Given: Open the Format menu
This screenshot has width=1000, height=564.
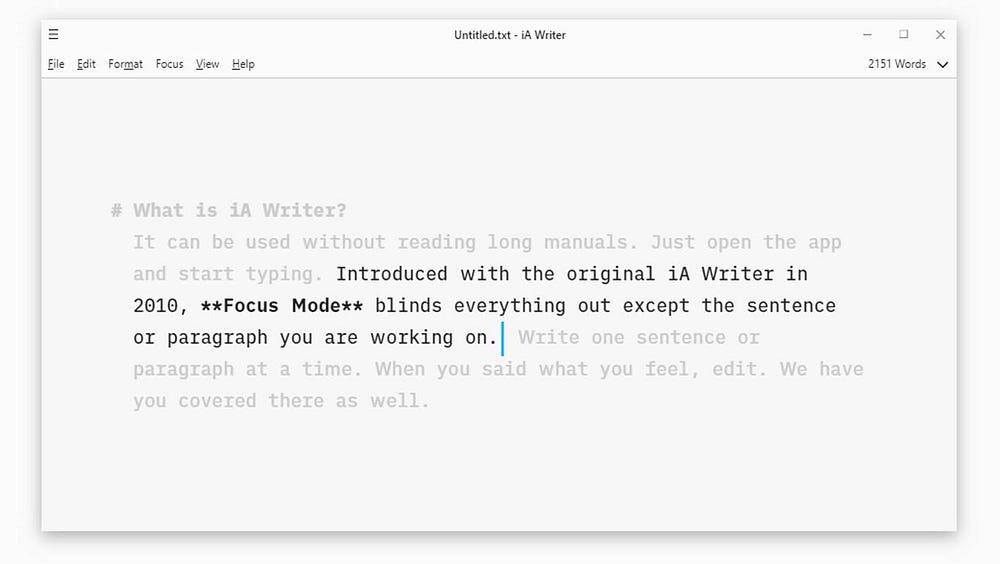Looking at the screenshot, I should point(125,64).
